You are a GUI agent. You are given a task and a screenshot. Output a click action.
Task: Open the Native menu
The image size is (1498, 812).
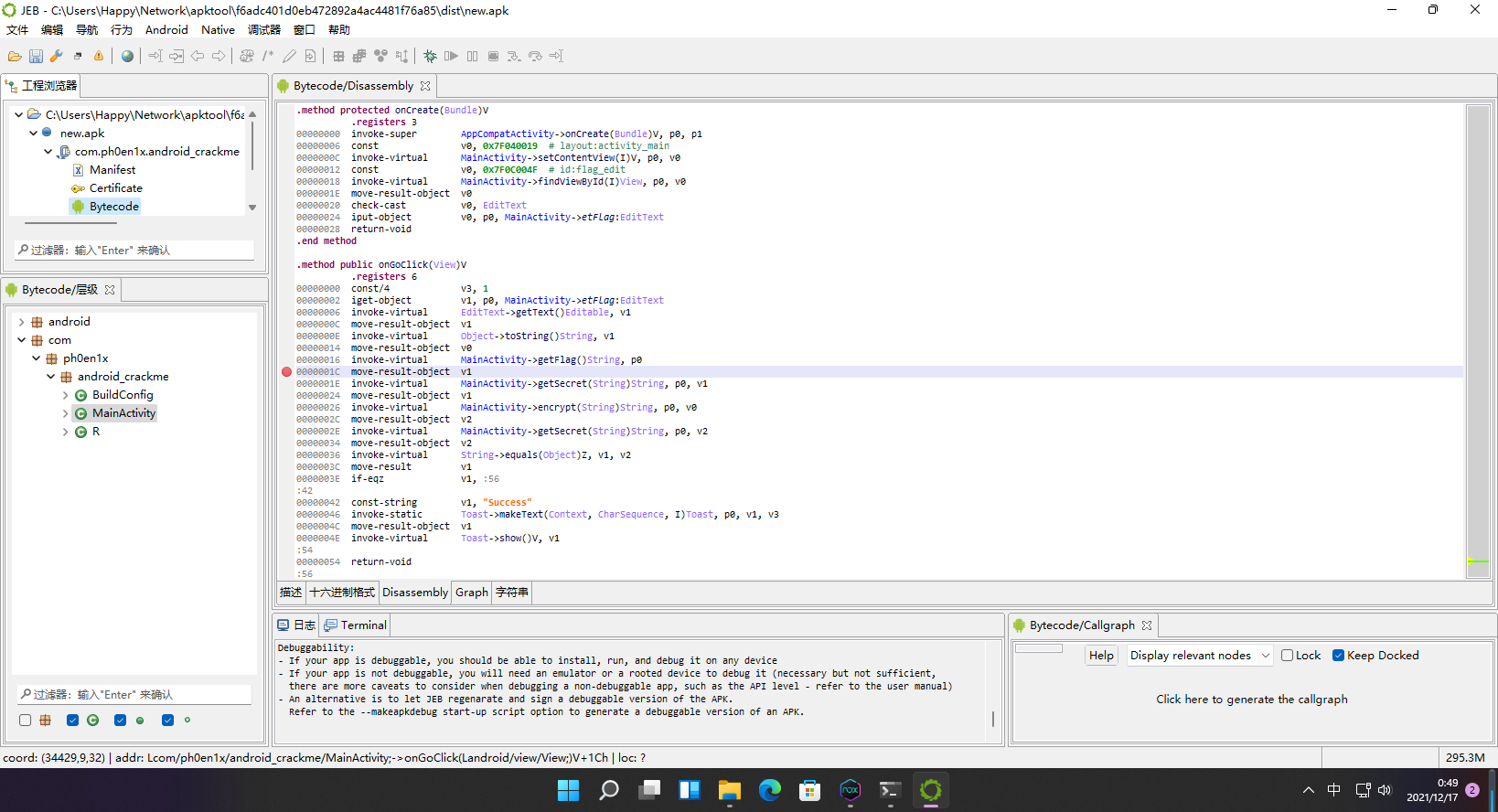(x=218, y=30)
